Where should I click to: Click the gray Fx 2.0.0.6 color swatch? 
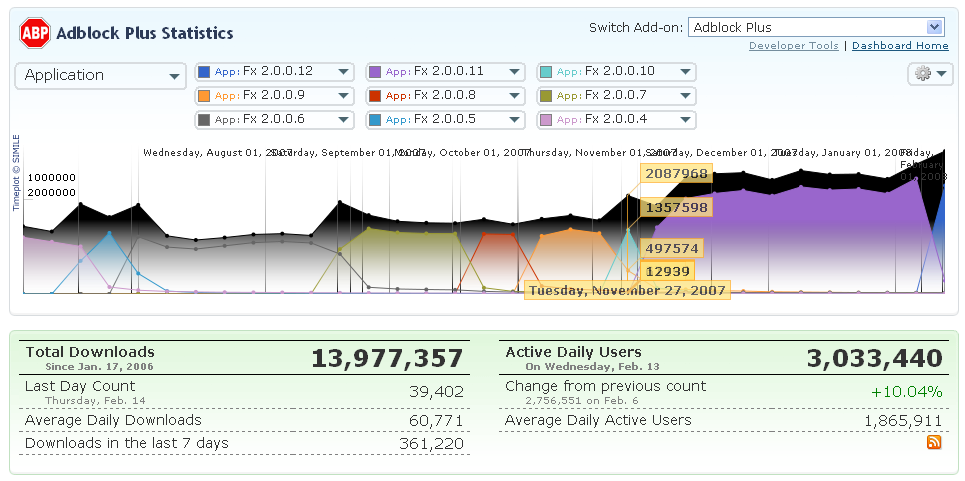click(x=204, y=120)
